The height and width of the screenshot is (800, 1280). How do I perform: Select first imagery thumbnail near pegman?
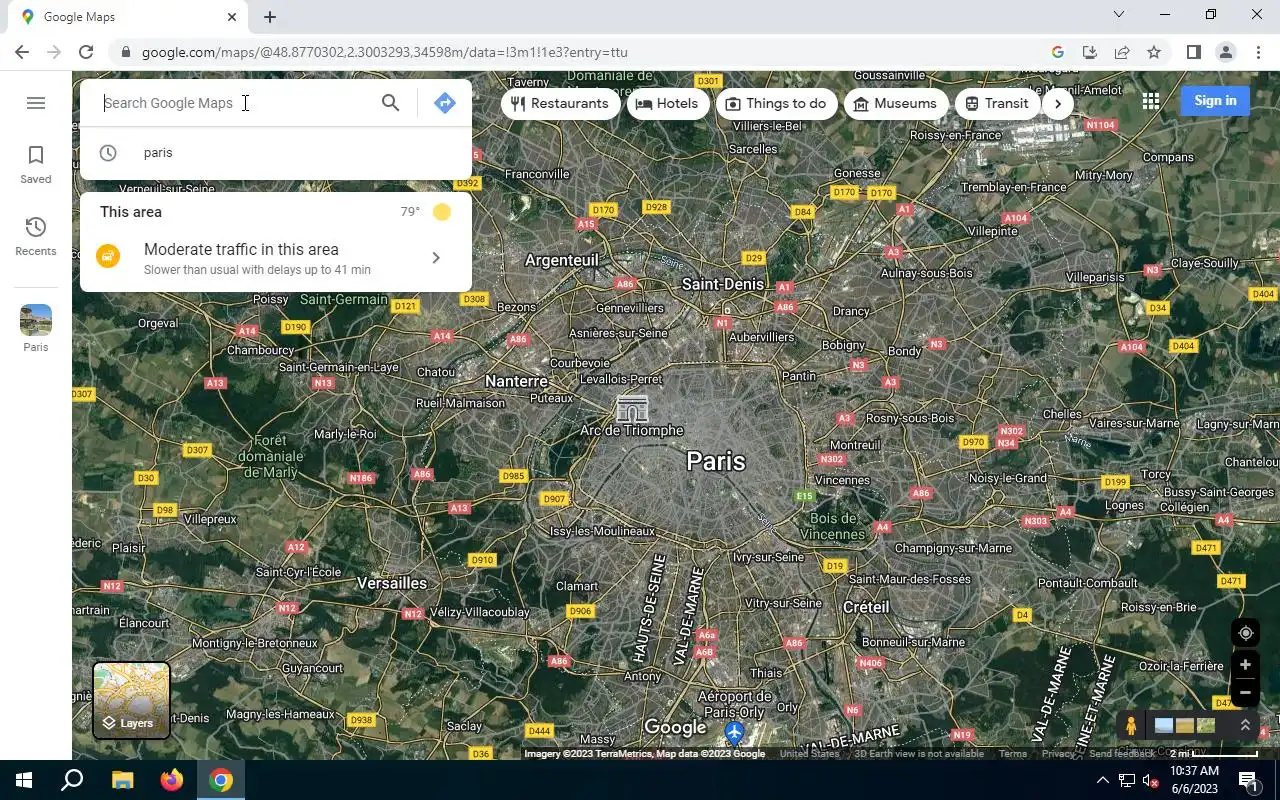tap(1164, 726)
